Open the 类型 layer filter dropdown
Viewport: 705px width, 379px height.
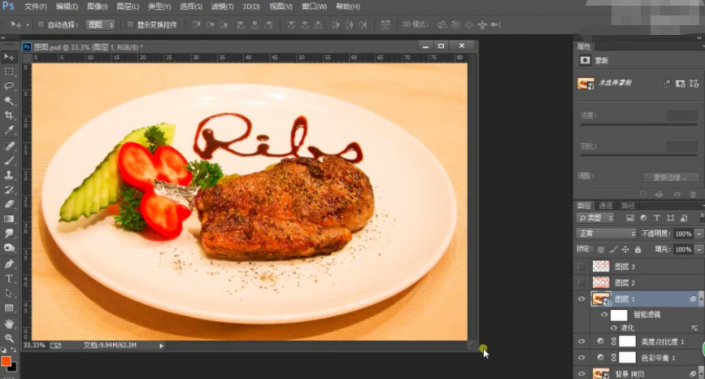(x=595, y=218)
